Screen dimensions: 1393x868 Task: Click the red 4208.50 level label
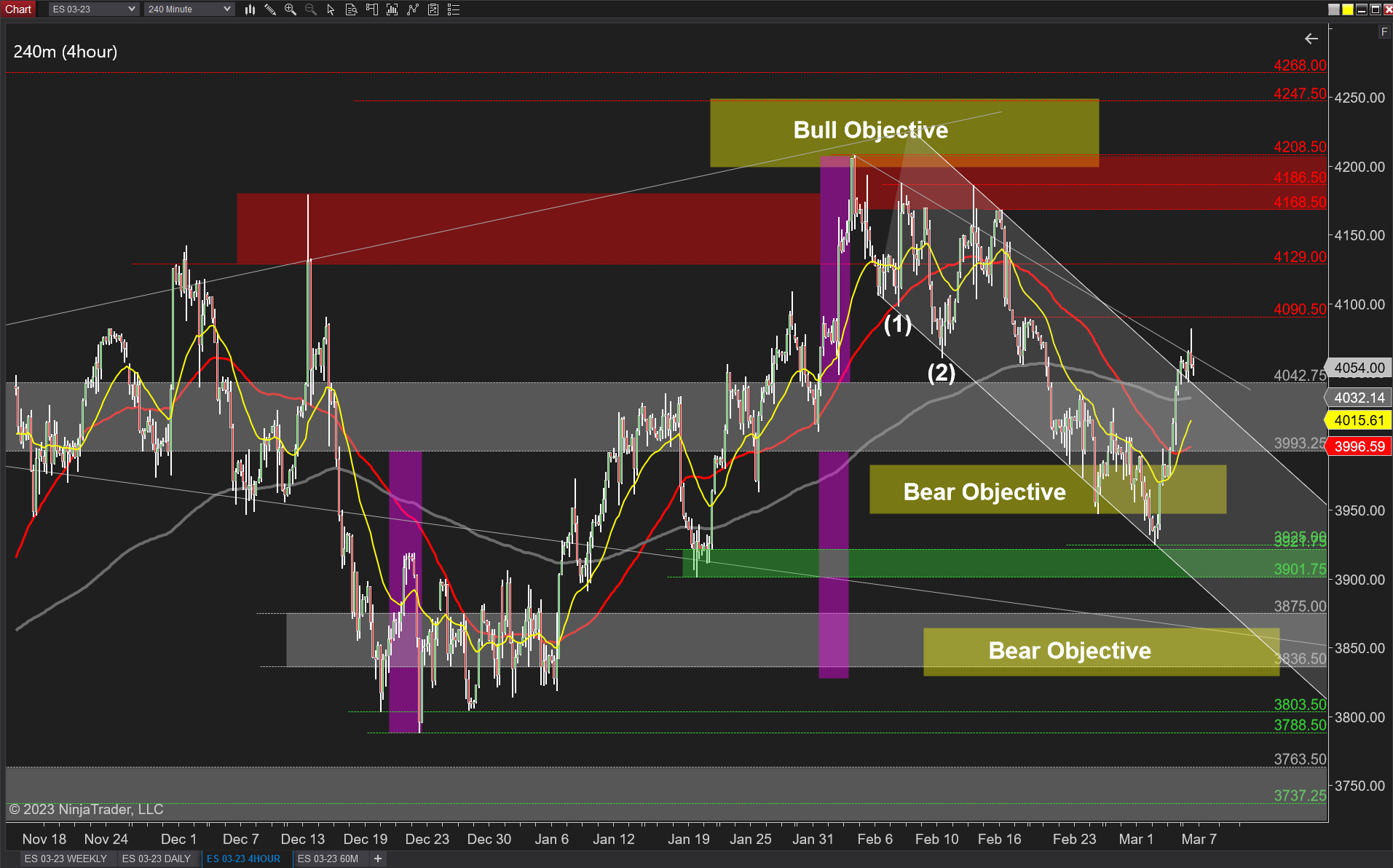1300,146
